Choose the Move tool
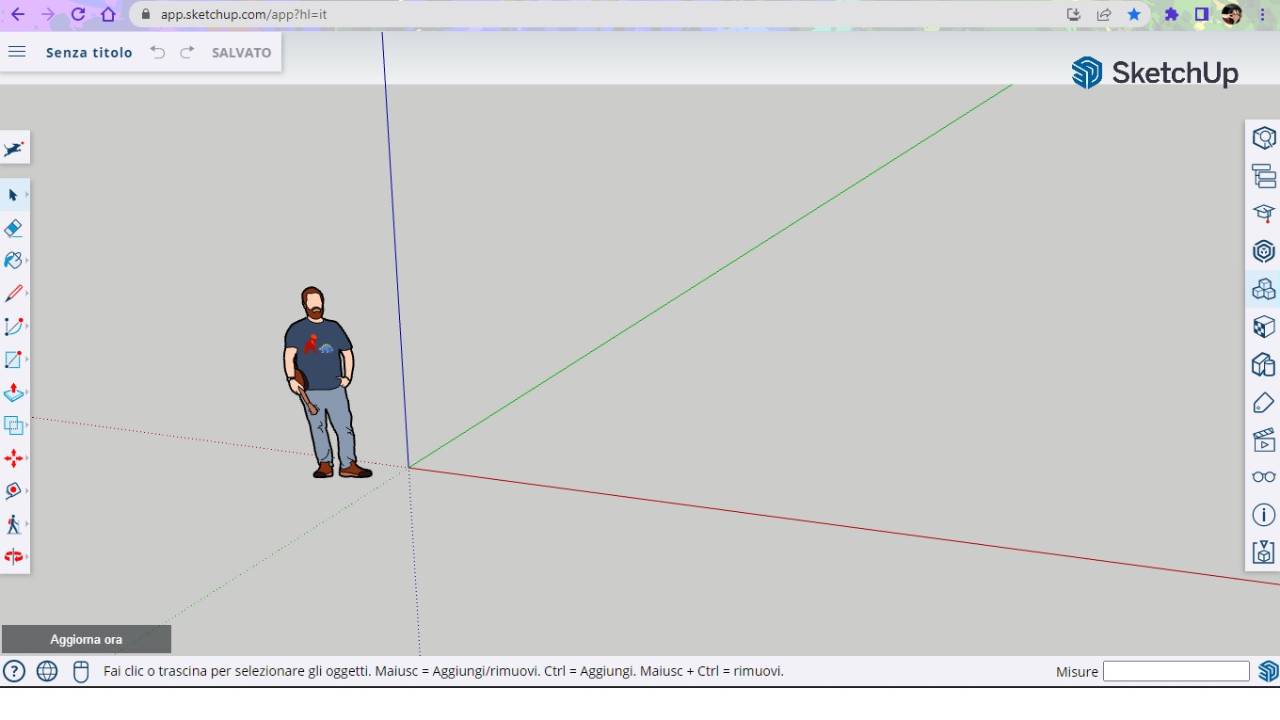The height and width of the screenshot is (720, 1280). click(14, 458)
